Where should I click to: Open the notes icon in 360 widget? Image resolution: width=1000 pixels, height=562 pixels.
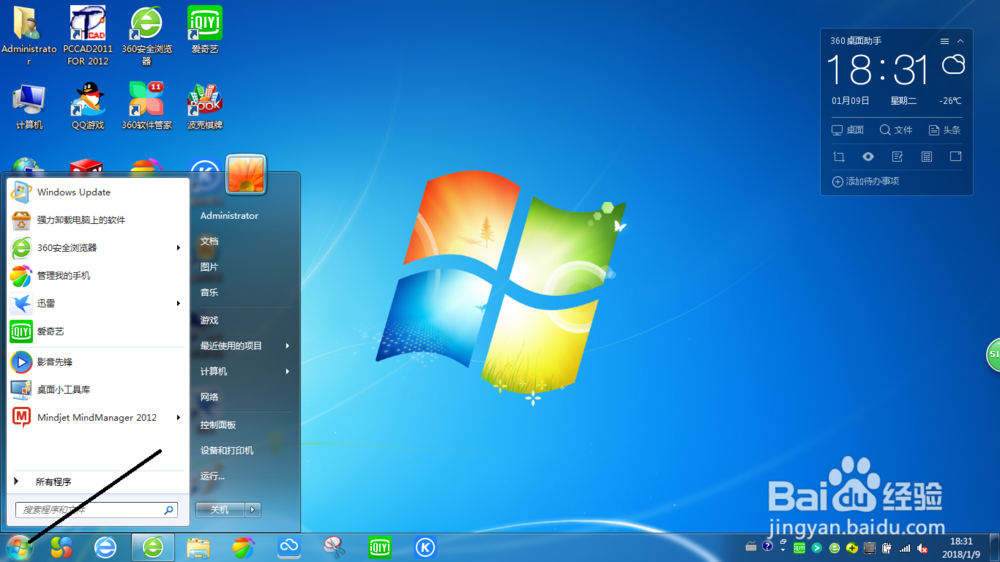pyautogui.click(x=897, y=157)
